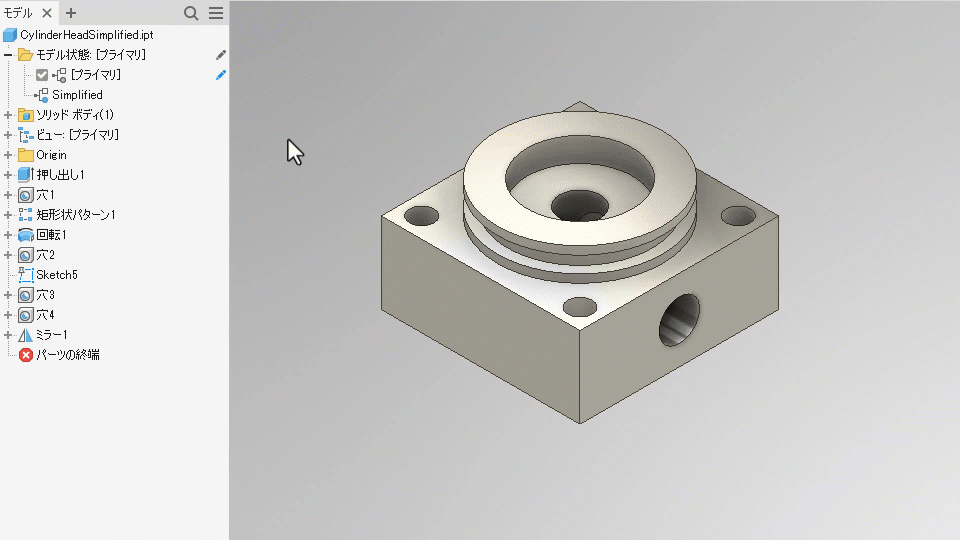Click the side hole on the 3D part

679,320
